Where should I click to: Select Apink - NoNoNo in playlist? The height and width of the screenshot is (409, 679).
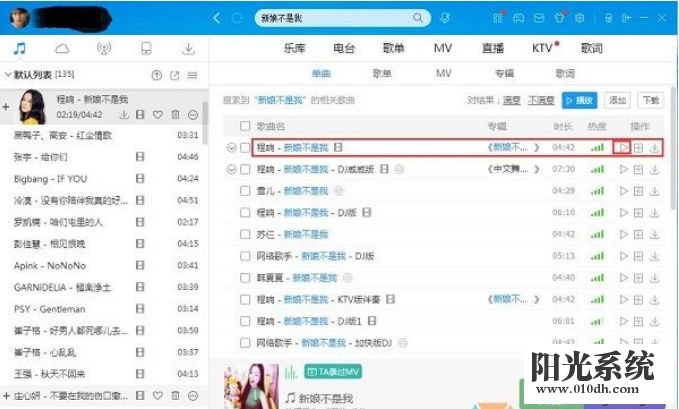click(50, 266)
